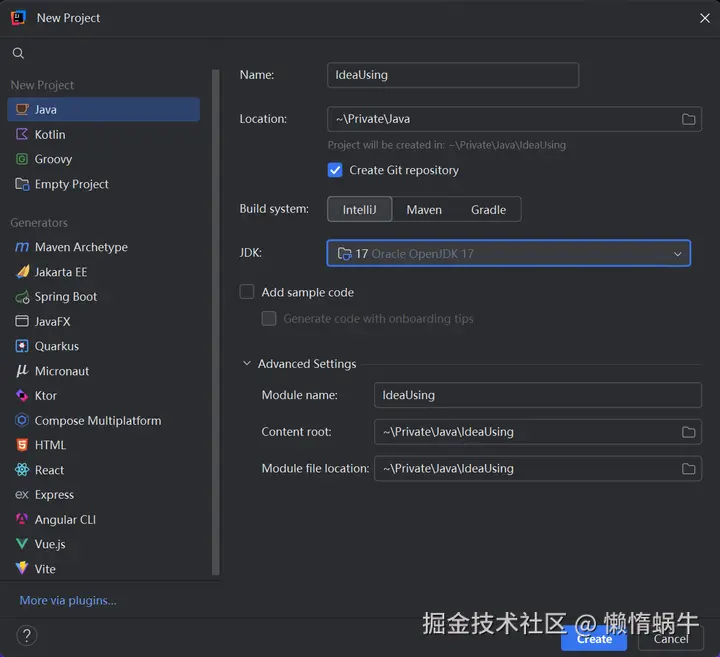The height and width of the screenshot is (657, 720).
Task: Select the Groovy icon
Action: (x=22, y=159)
